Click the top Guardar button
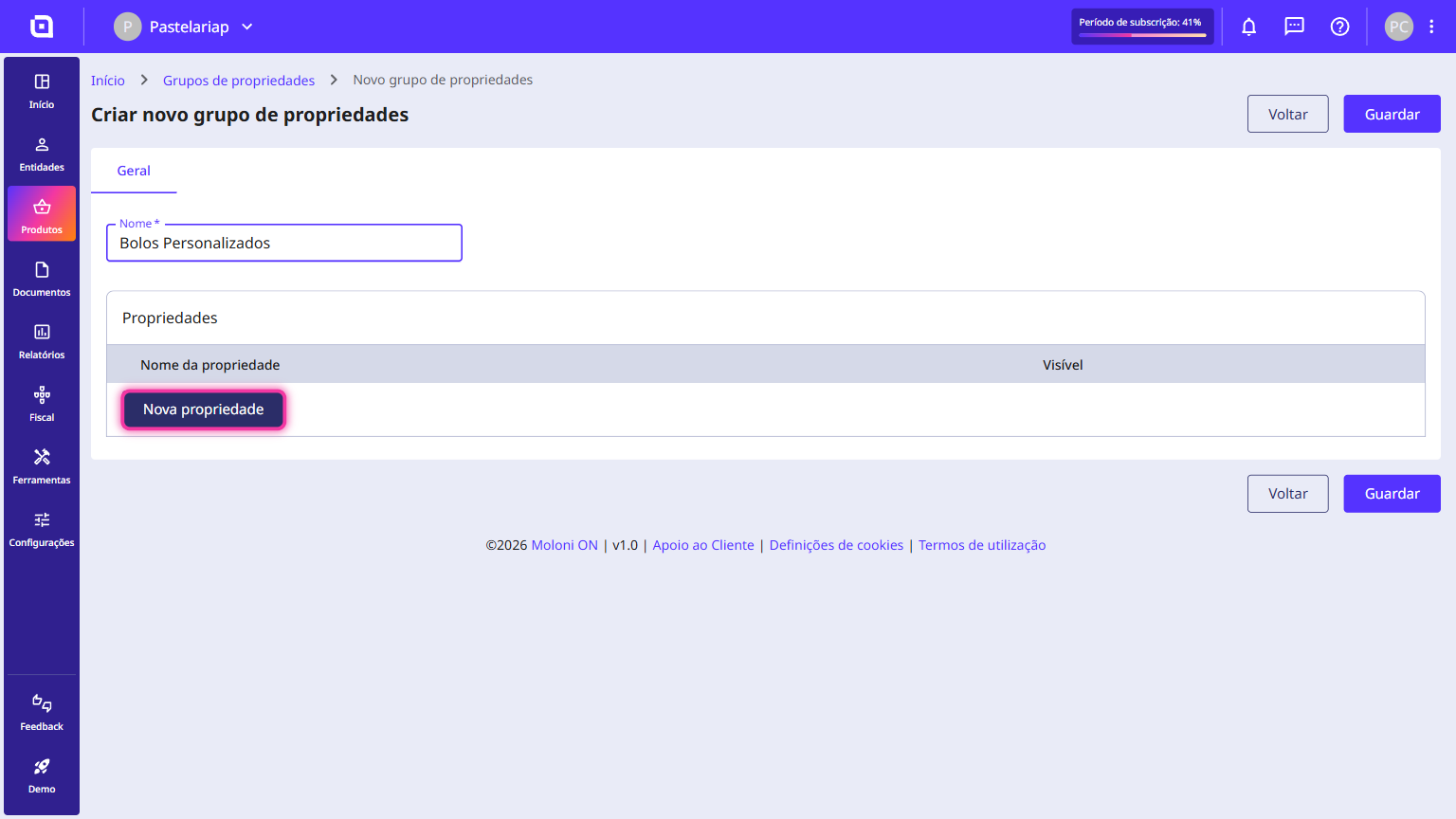Screen dimensions: 1456x819 click(1392, 114)
